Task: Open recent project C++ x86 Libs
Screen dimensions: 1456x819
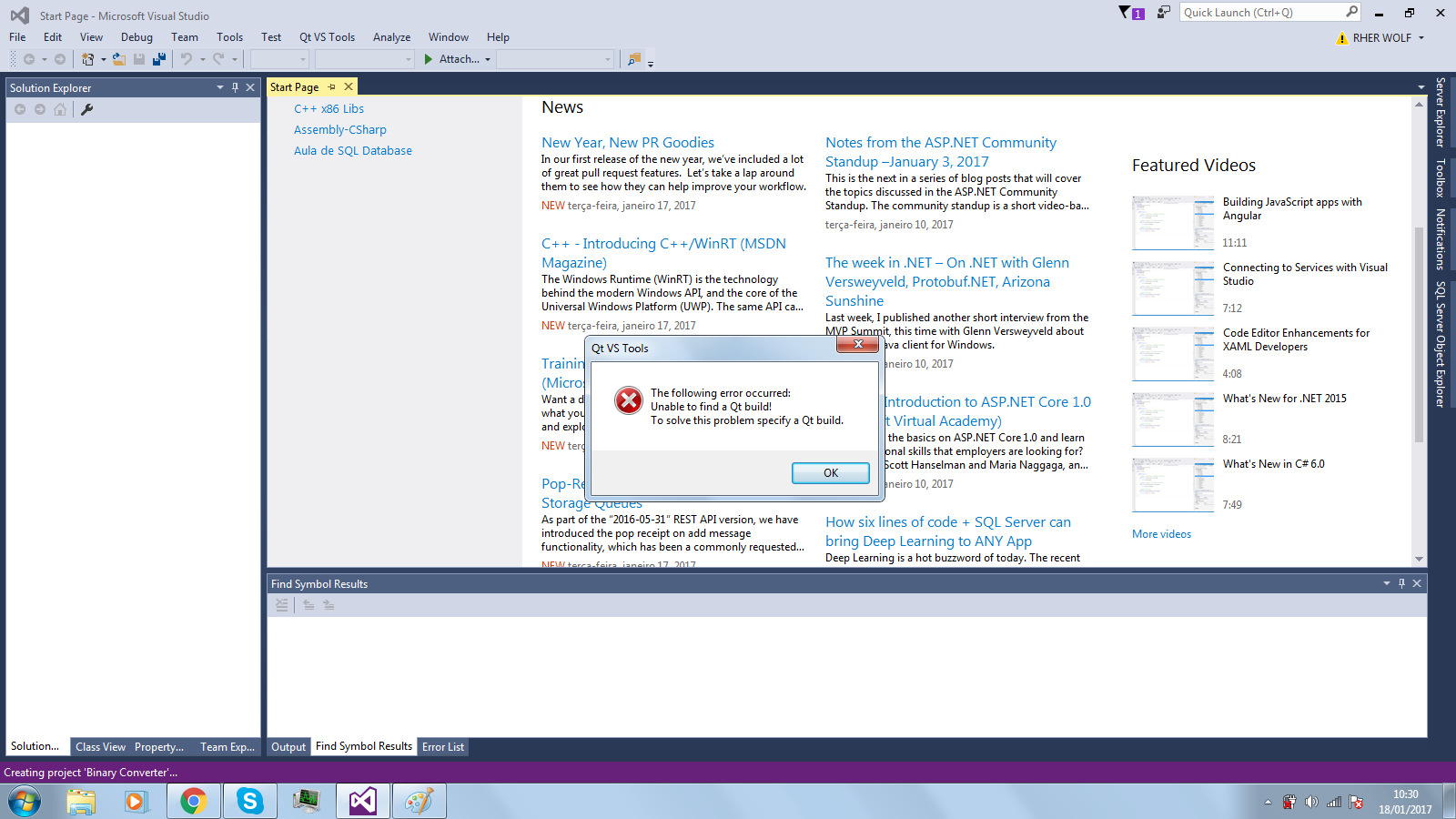Action: 329,109
